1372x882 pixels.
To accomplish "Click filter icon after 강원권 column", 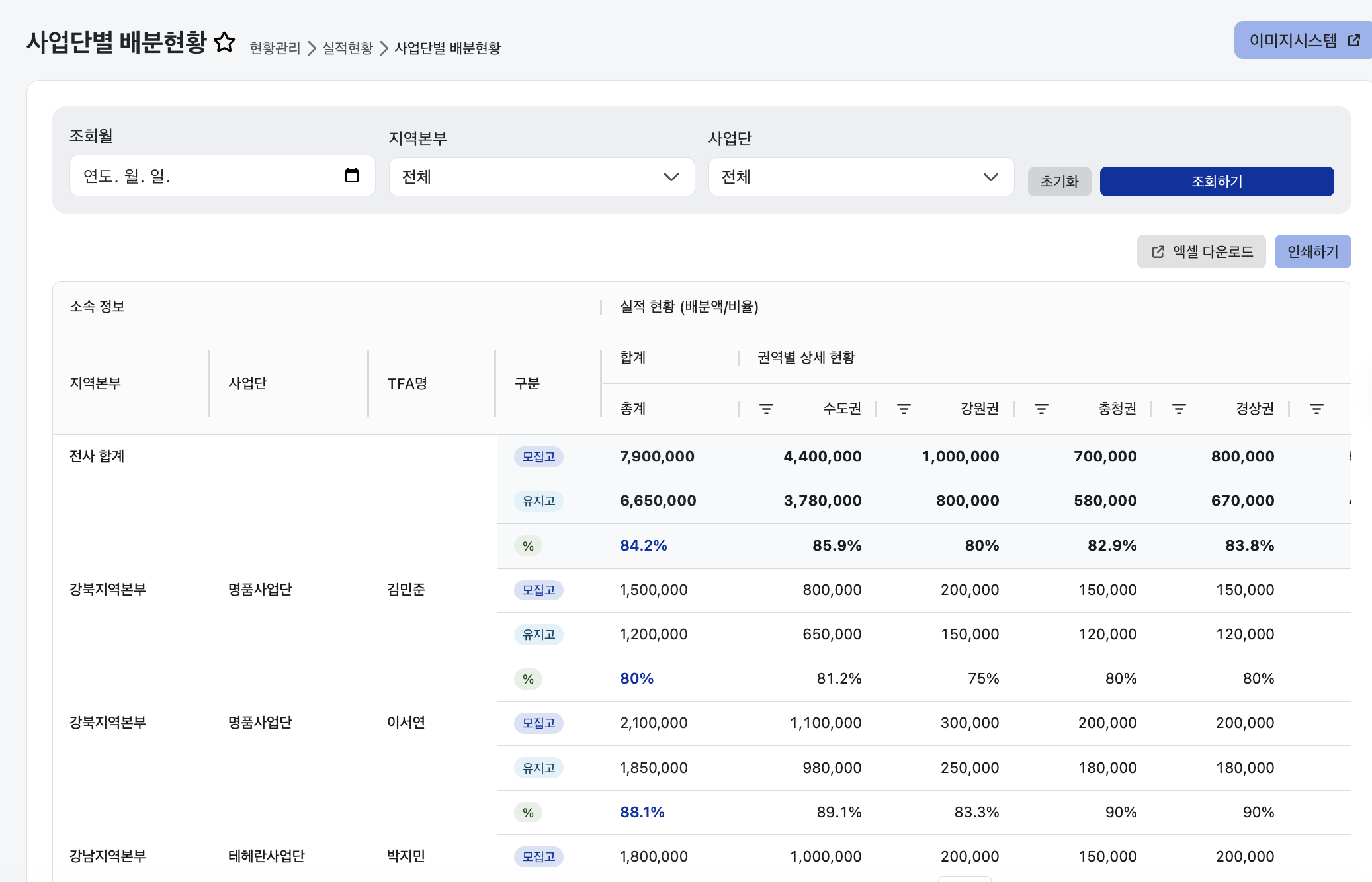I will [x=1041, y=409].
